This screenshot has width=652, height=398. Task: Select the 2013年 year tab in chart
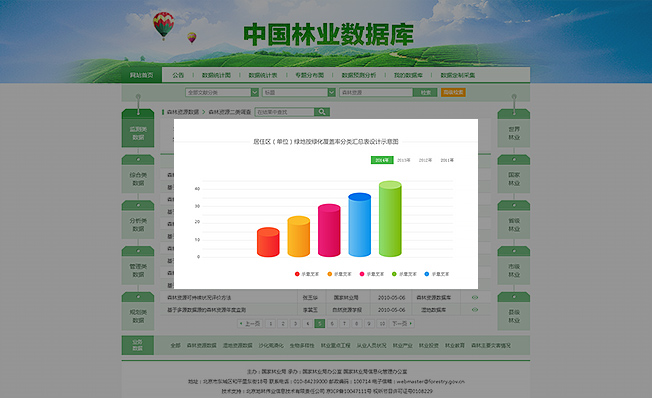403,160
